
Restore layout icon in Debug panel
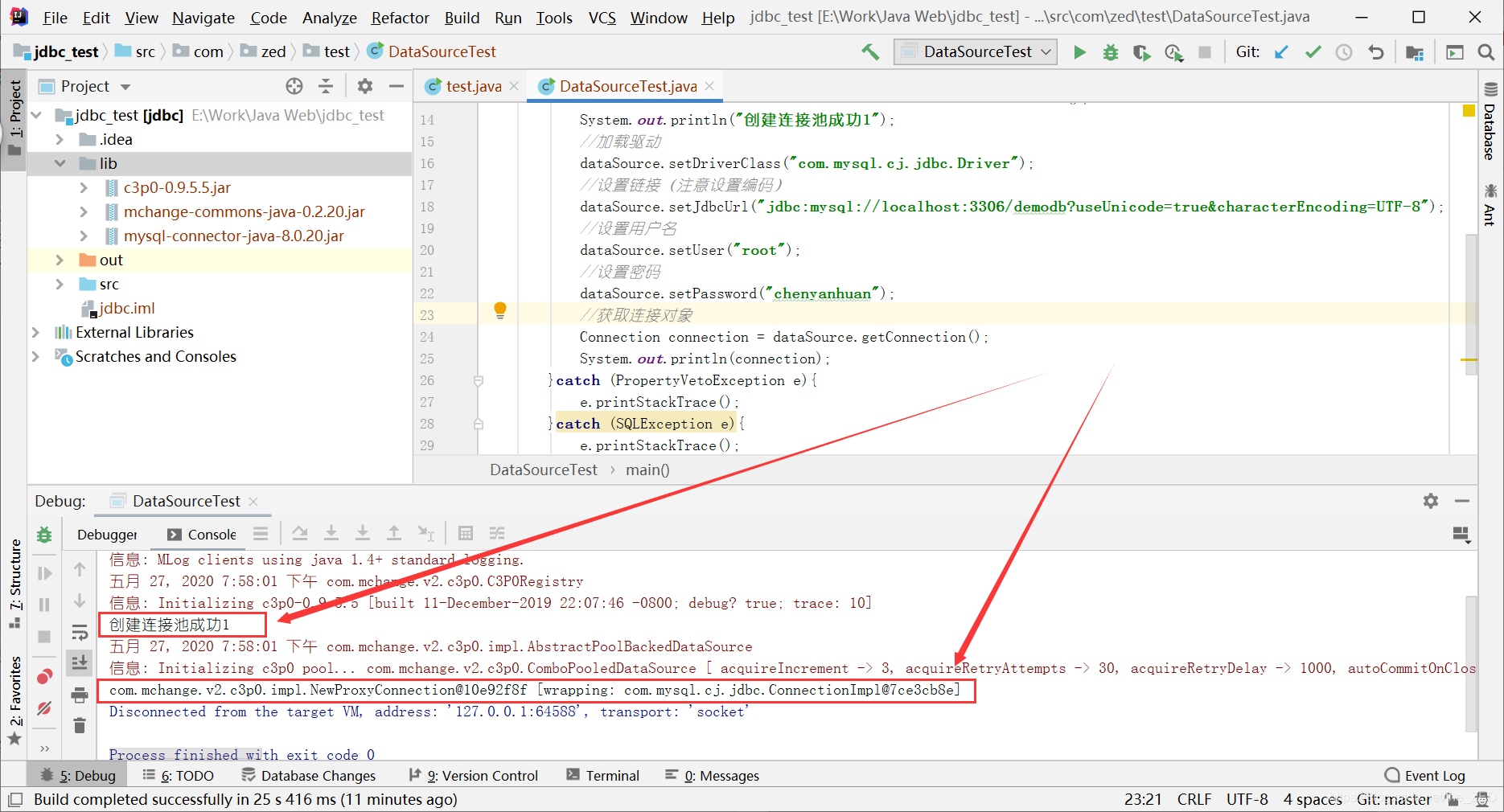[x=1461, y=535]
